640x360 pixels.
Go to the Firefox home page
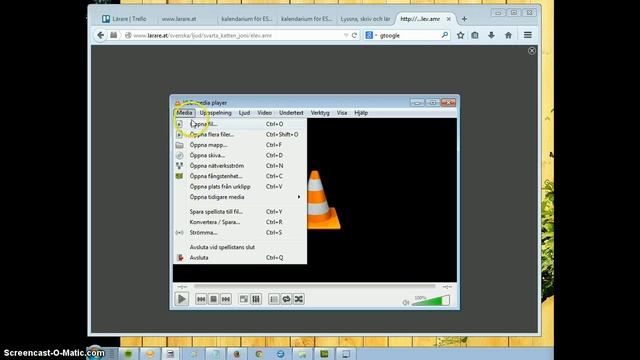click(x=508, y=36)
